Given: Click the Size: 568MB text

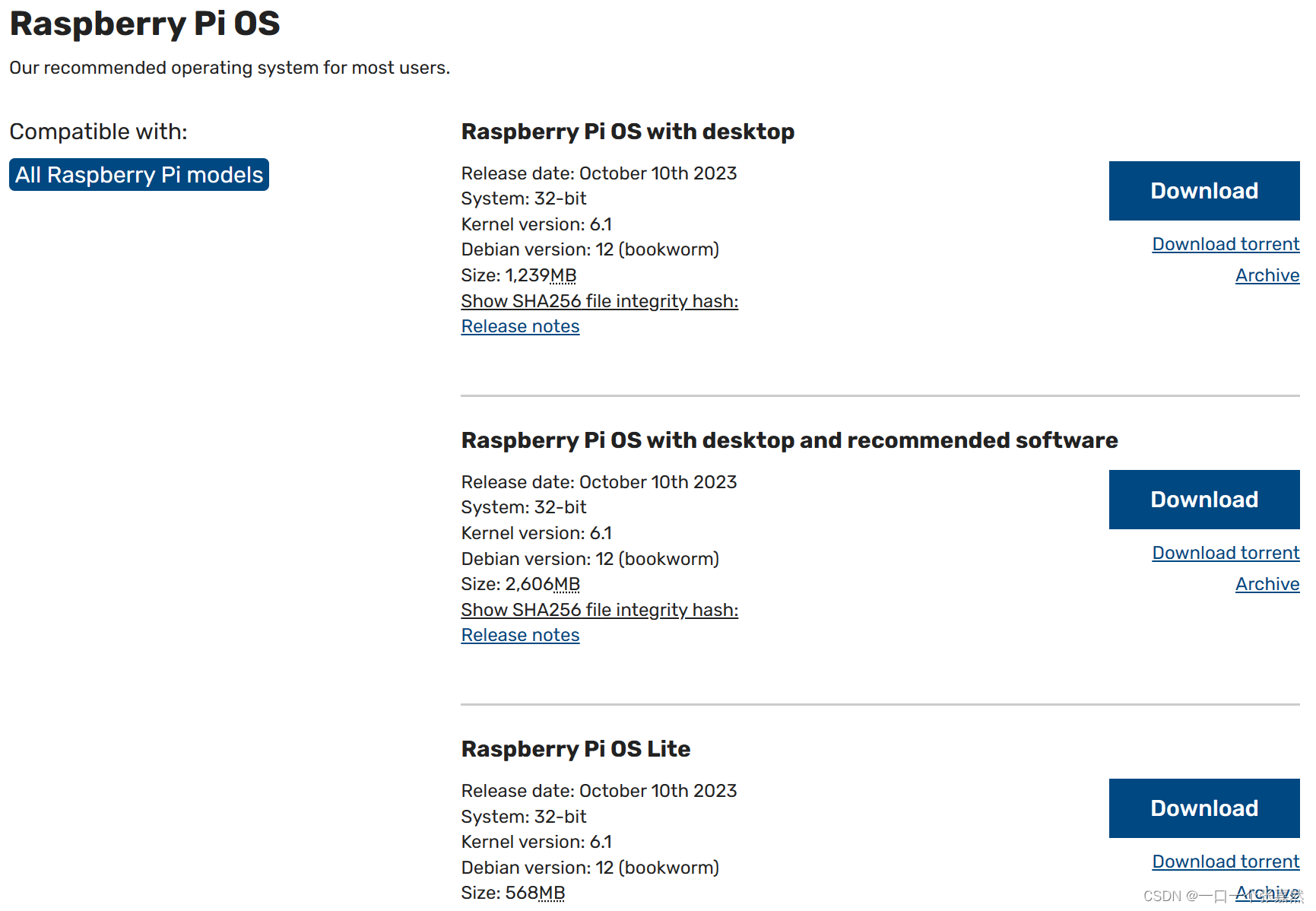Looking at the screenshot, I should [x=513, y=893].
